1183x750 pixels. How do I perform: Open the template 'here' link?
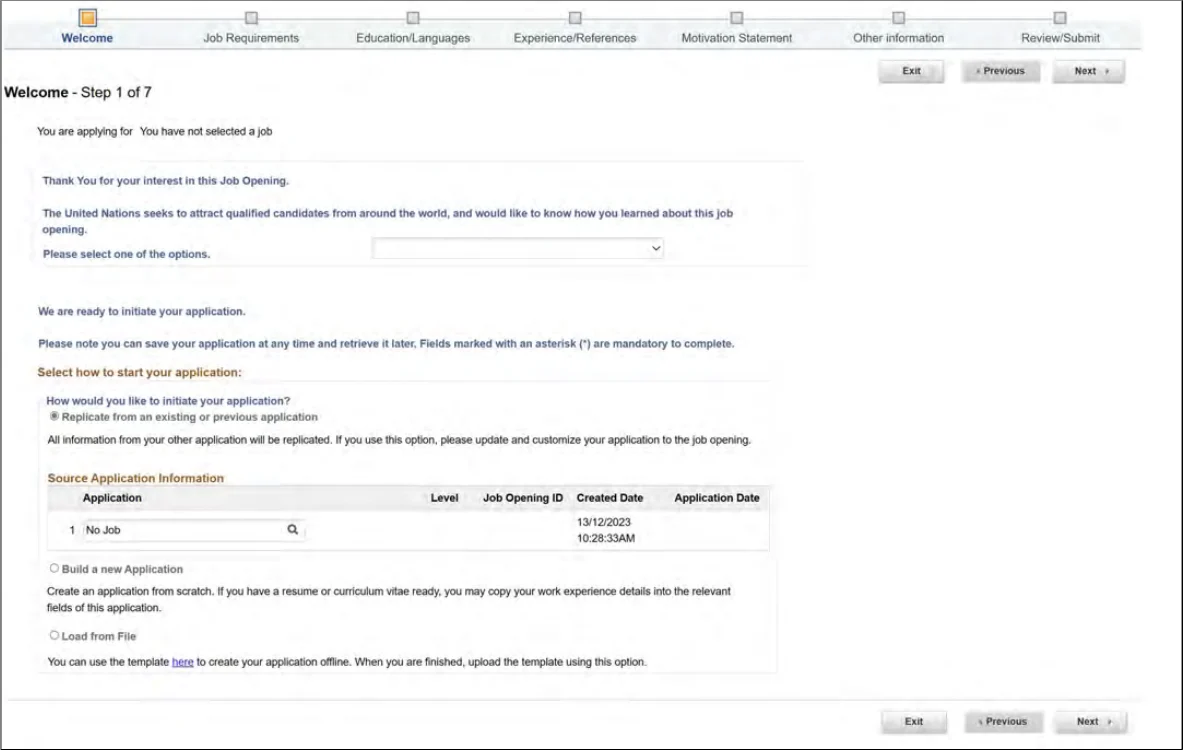[183, 662]
